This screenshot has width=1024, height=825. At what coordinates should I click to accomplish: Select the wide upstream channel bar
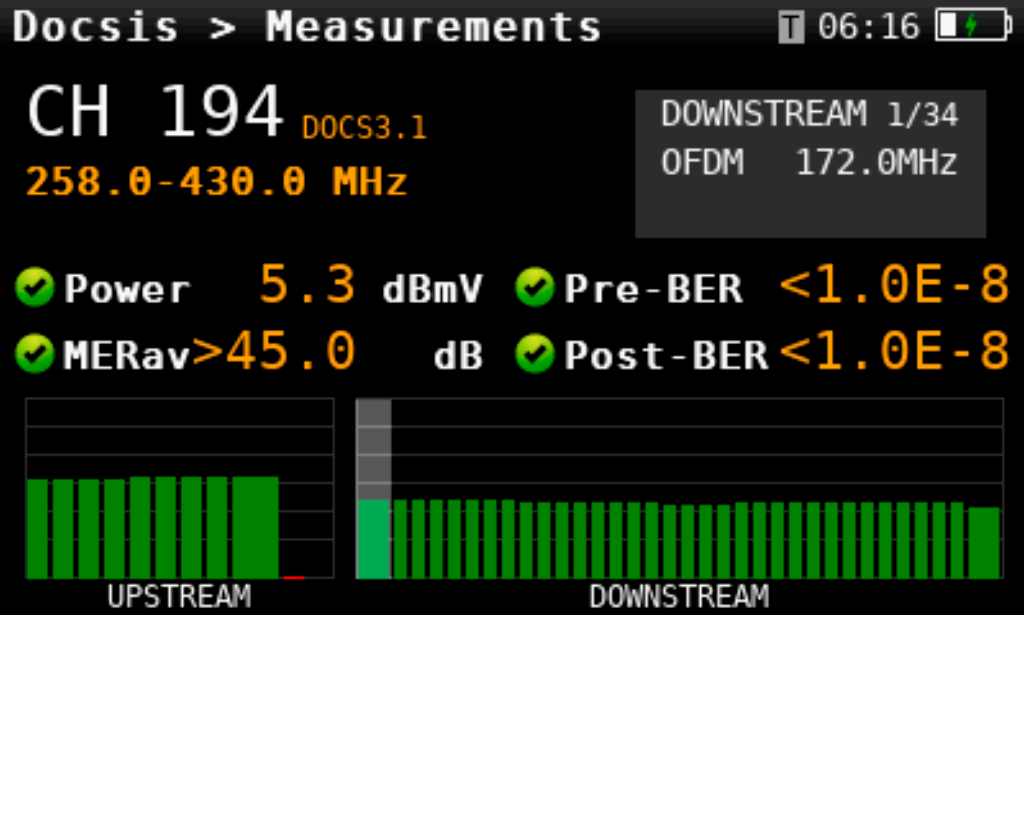(x=255, y=527)
